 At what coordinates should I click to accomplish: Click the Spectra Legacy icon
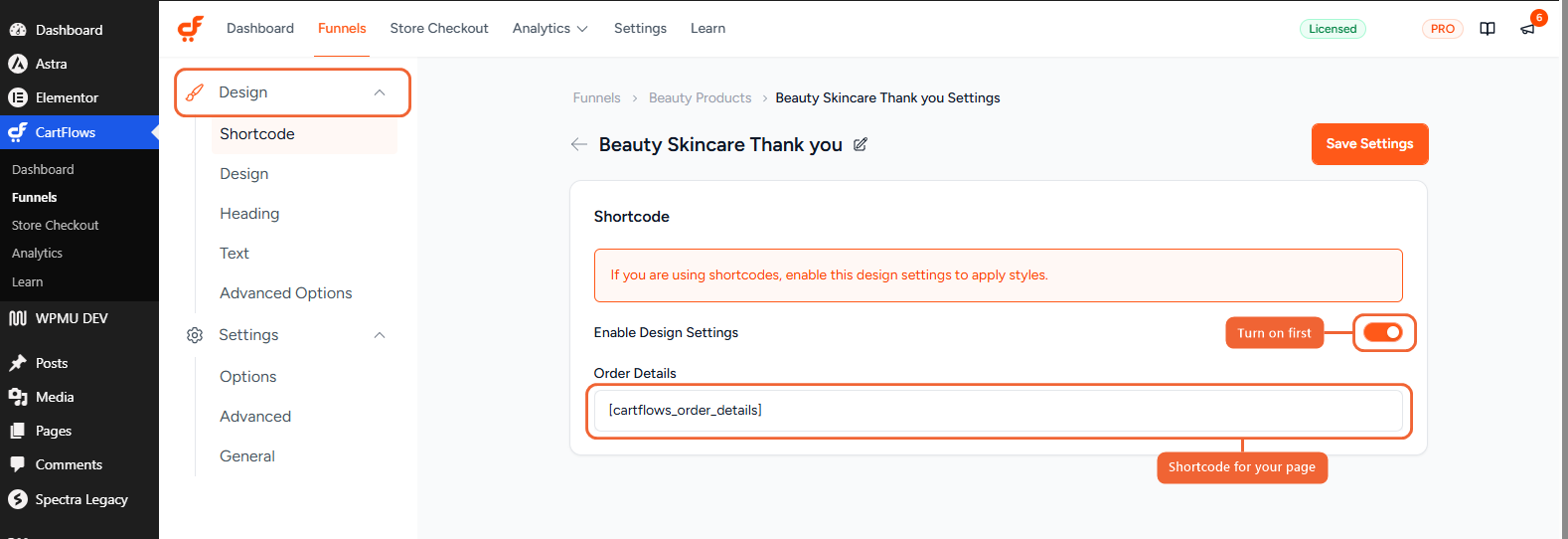coord(18,499)
